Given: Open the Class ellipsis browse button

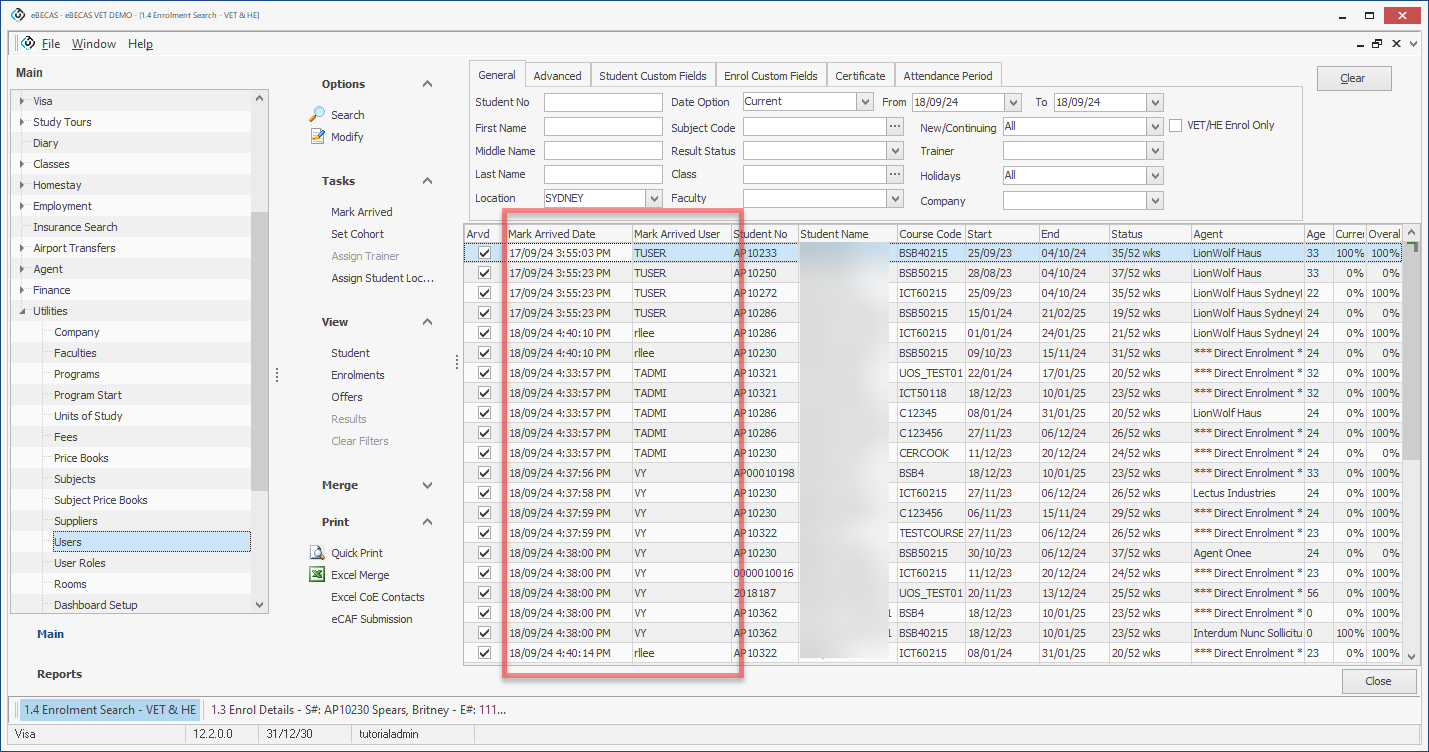Looking at the screenshot, I should coord(895,175).
